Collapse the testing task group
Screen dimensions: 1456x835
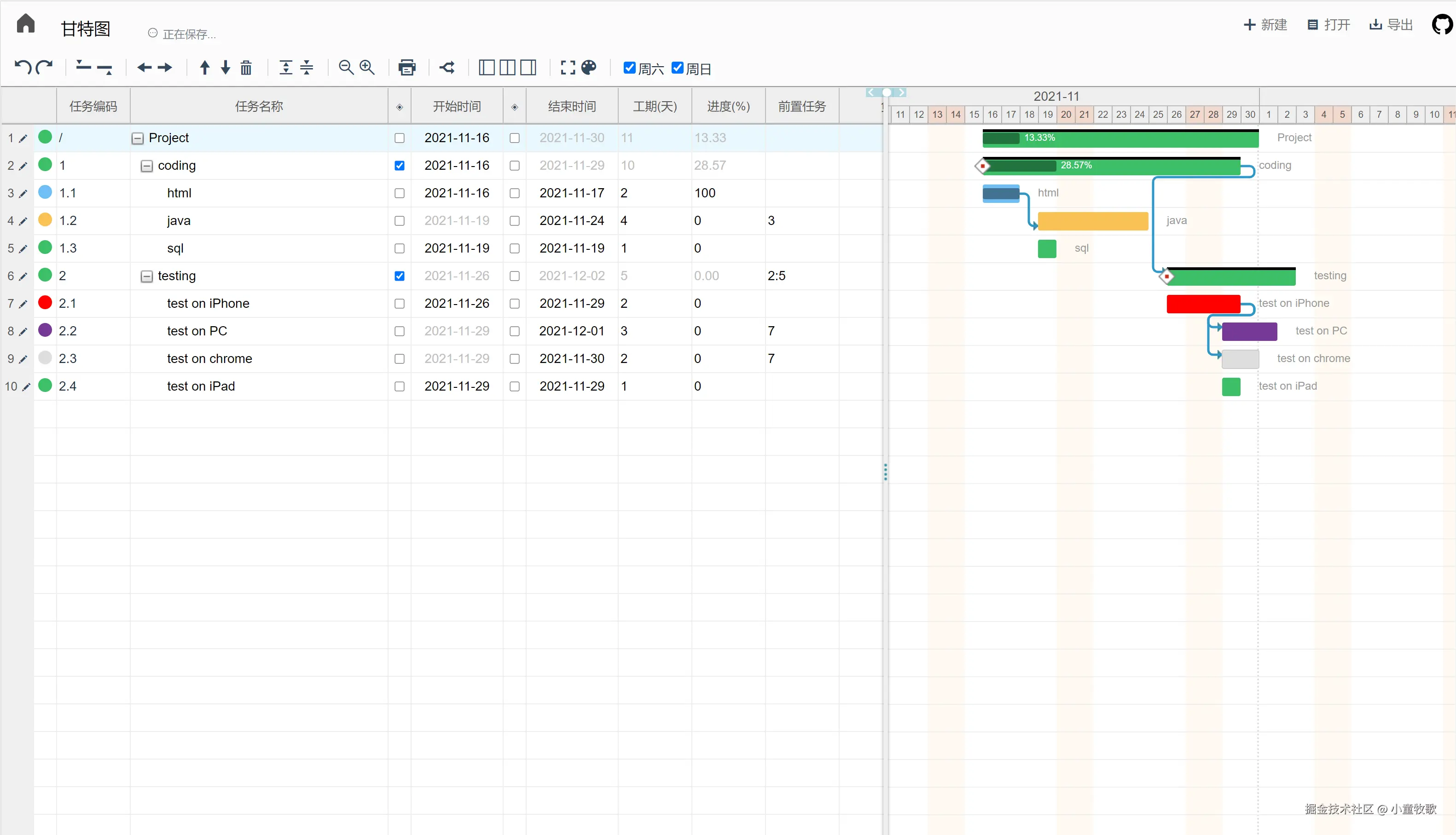click(x=147, y=276)
